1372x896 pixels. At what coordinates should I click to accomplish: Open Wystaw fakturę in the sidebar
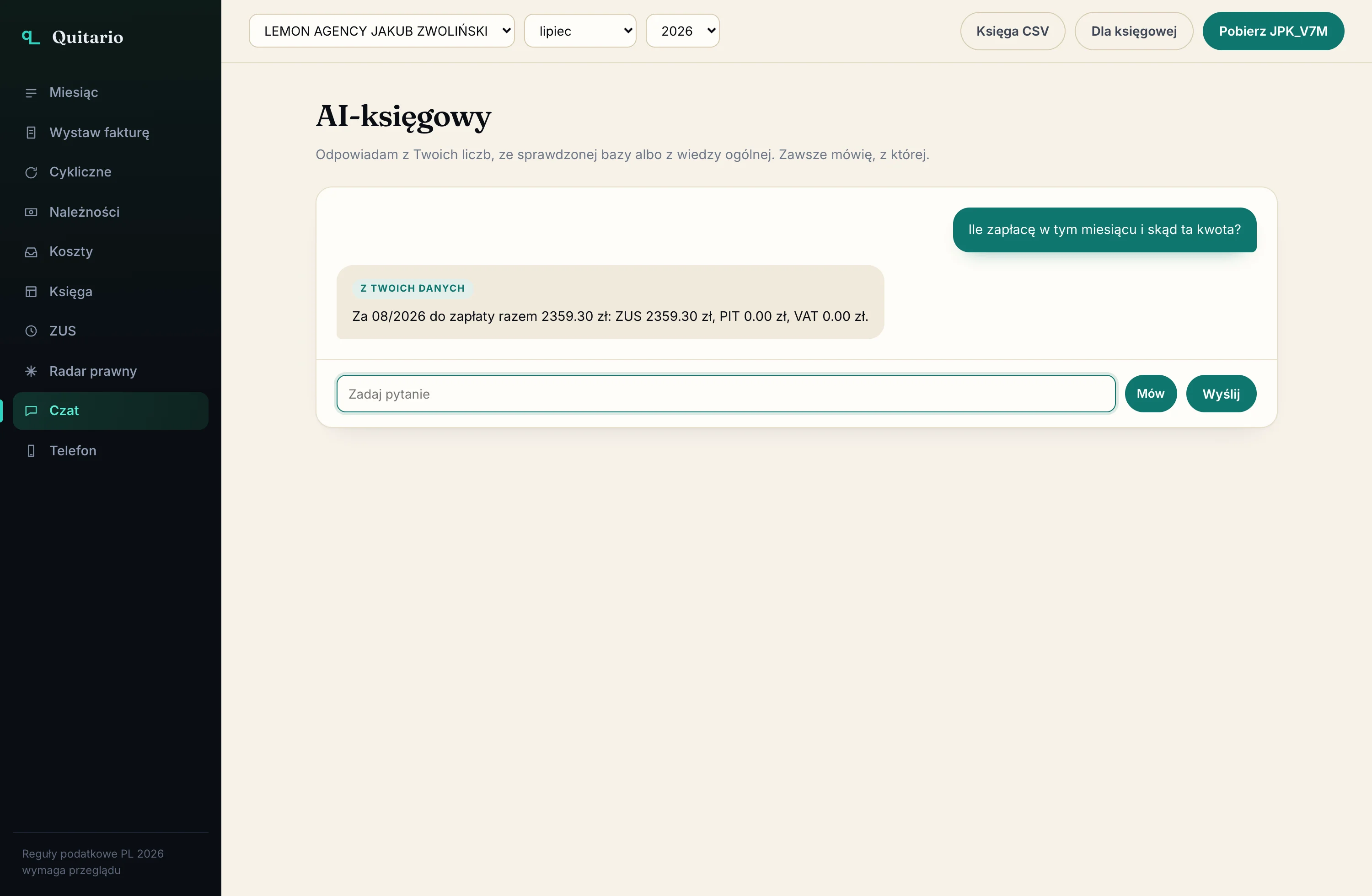point(110,133)
